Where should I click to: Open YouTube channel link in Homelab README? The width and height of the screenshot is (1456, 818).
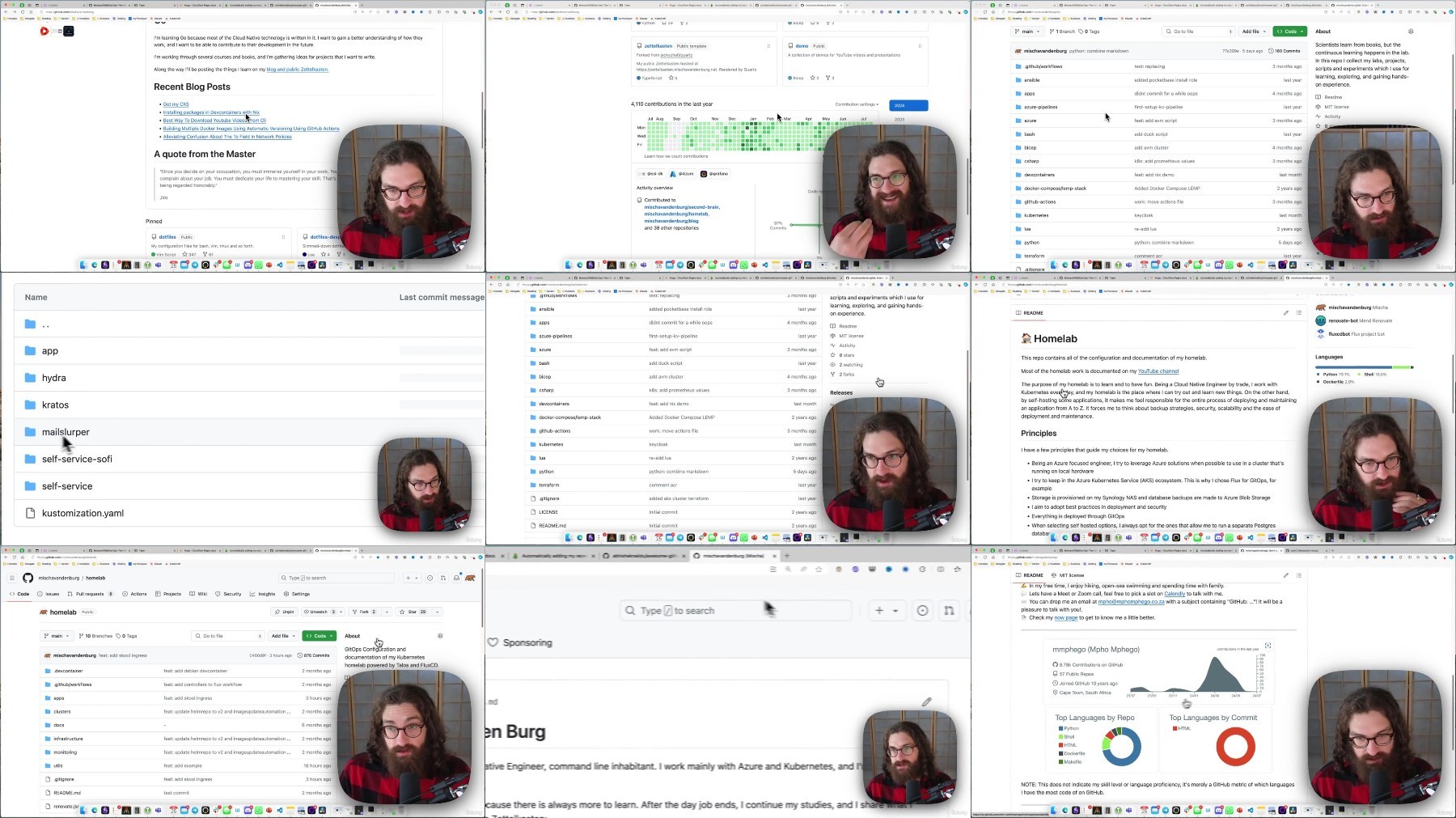point(1158,371)
